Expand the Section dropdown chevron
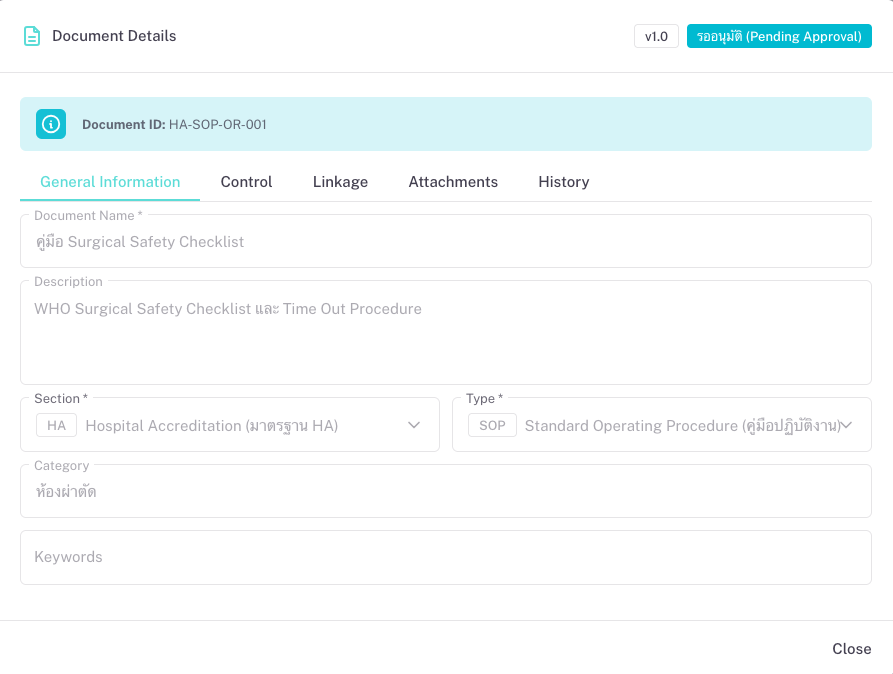 pos(414,425)
